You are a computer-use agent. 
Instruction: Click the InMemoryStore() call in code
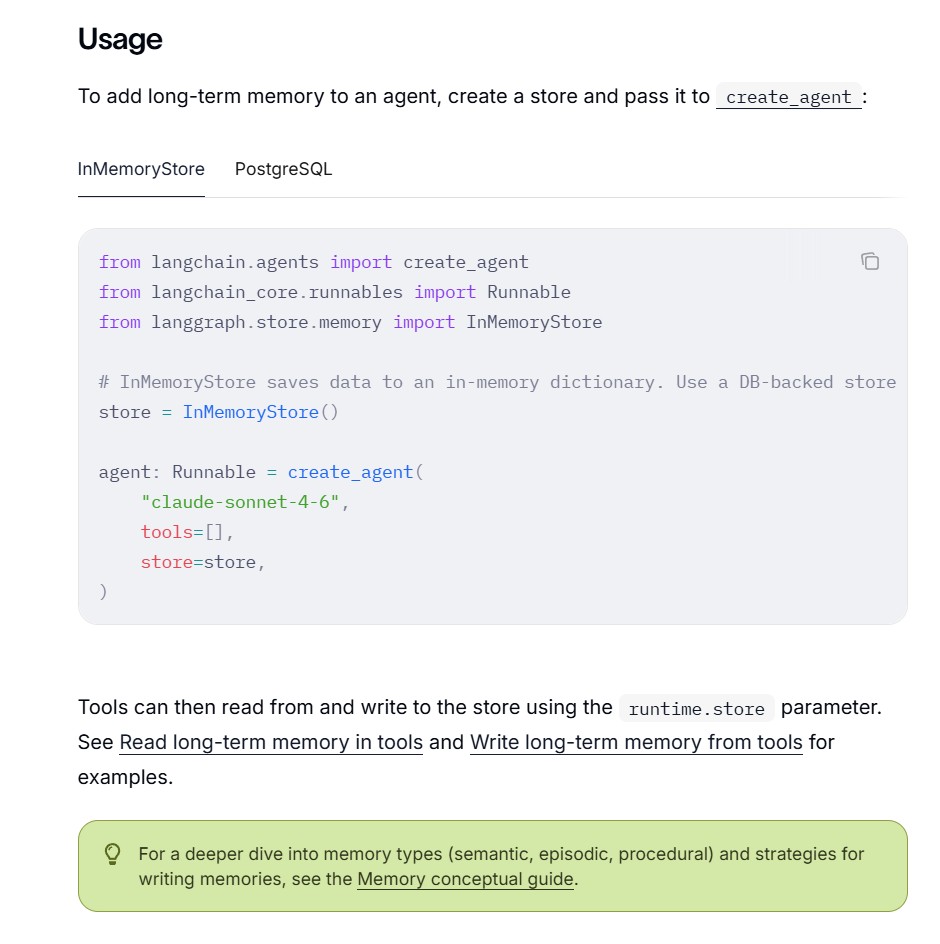261,412
